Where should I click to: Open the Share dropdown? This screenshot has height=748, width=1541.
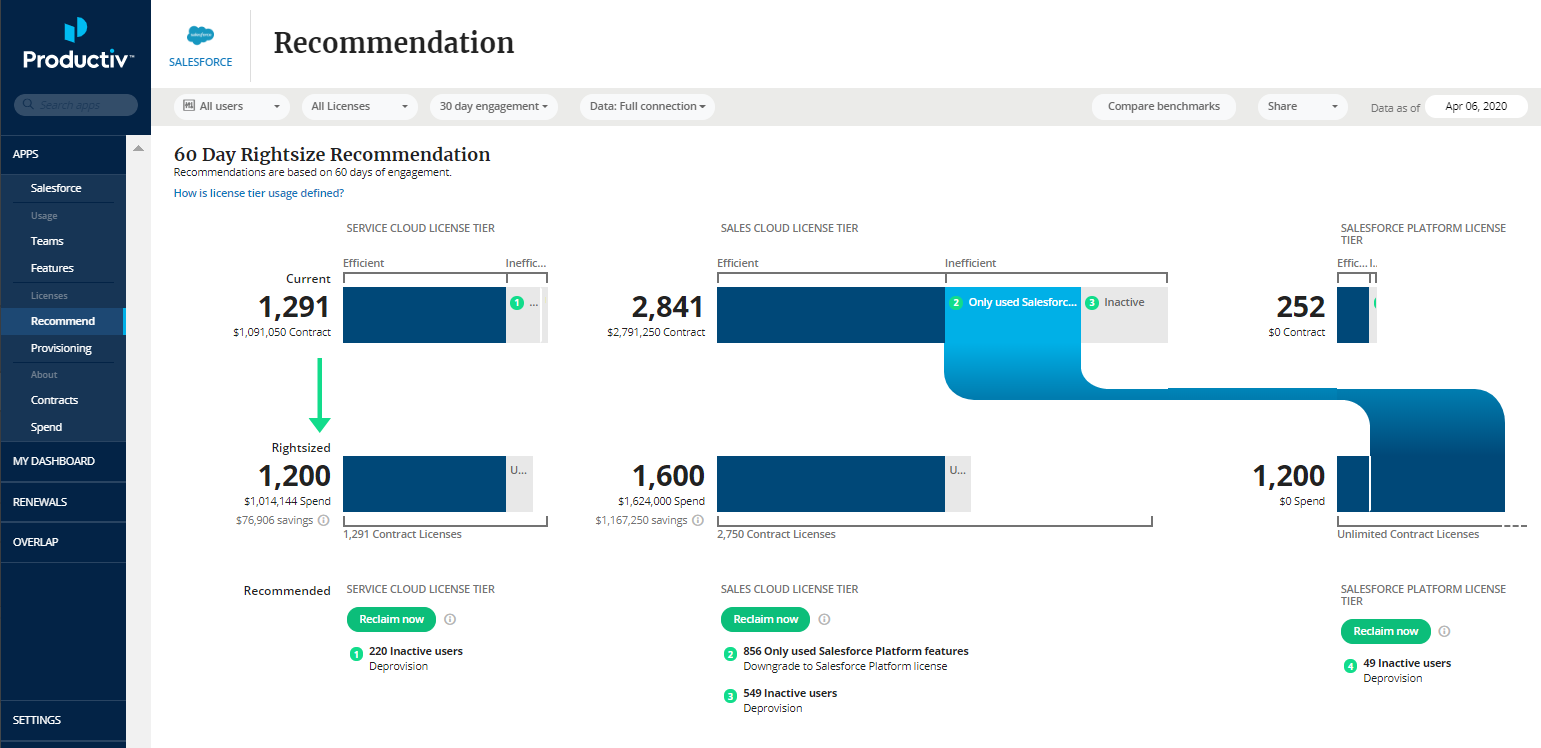coord(1302,106)
